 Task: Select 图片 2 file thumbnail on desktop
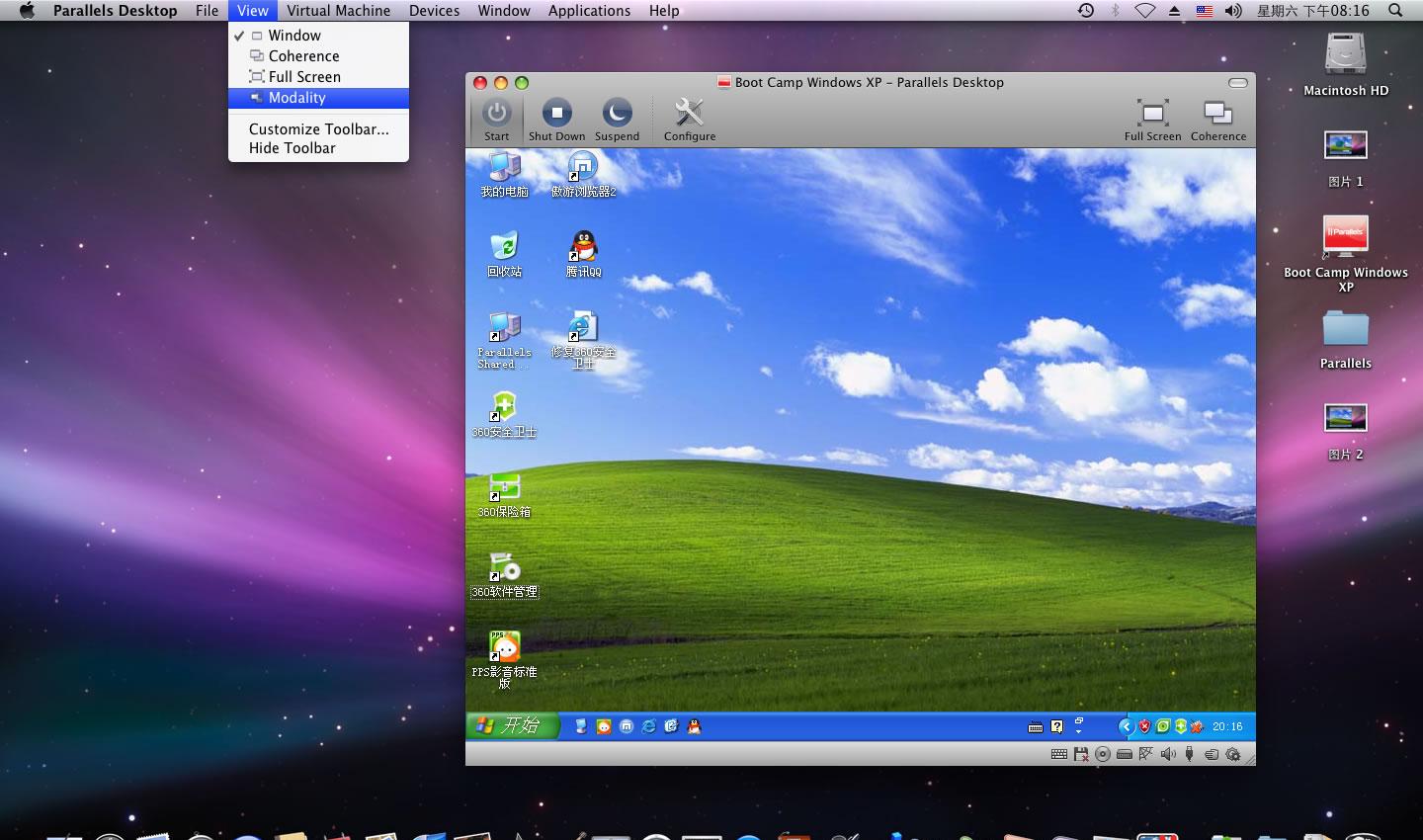1345,432
